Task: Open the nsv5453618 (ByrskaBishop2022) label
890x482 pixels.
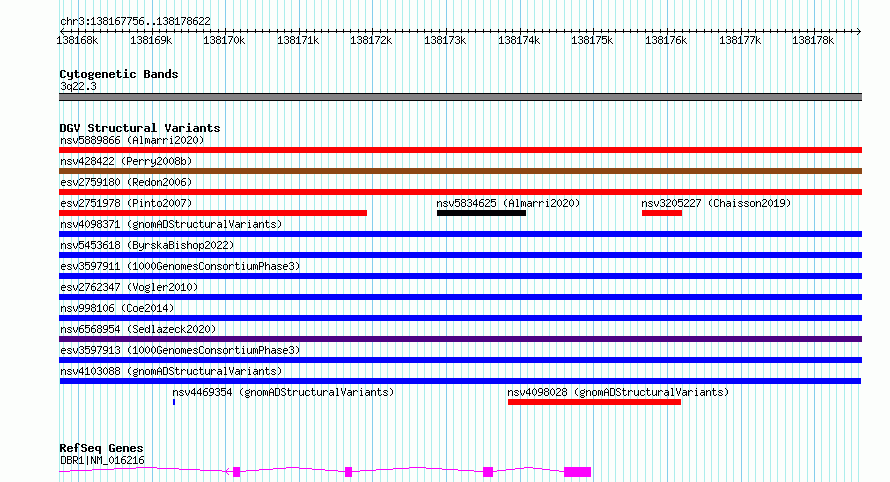Action: click(147, 245)
